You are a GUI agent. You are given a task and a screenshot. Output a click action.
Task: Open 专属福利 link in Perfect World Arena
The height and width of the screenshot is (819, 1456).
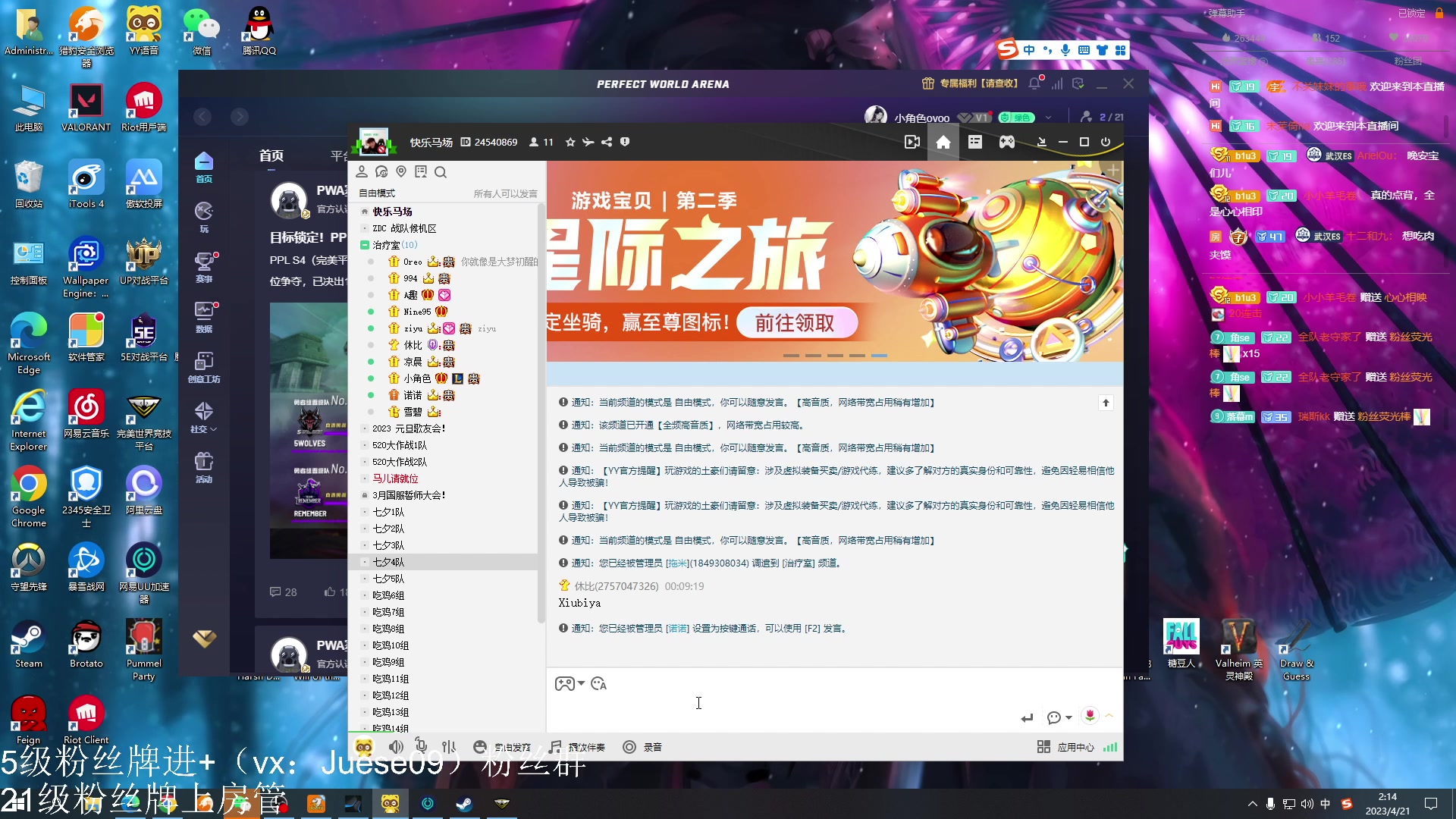[970, 83]
